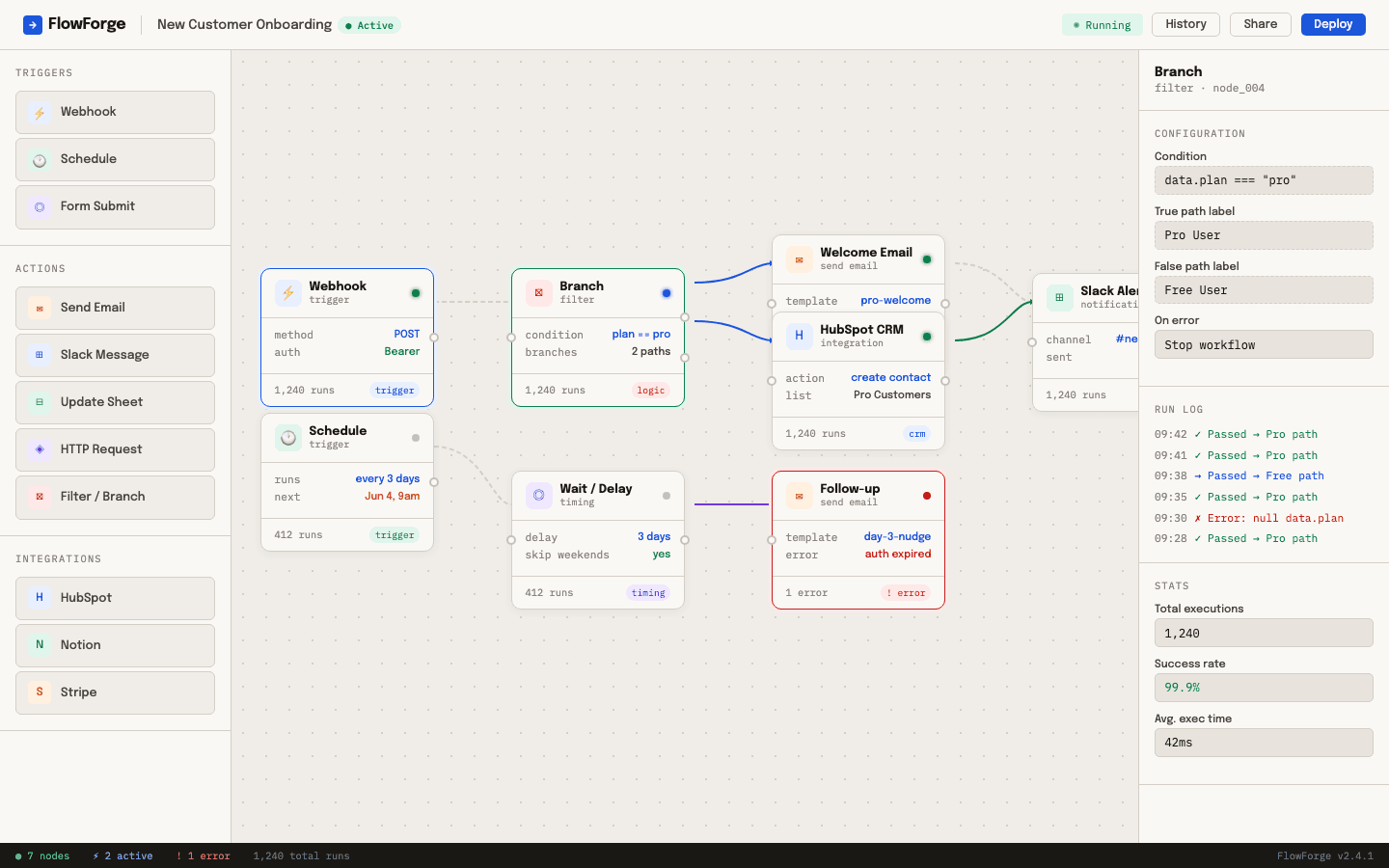The width and height of the screenshot is (1389, 868).
Task: Click the HubSpot H icon in Integrations
Action: [x=40, y=599]
